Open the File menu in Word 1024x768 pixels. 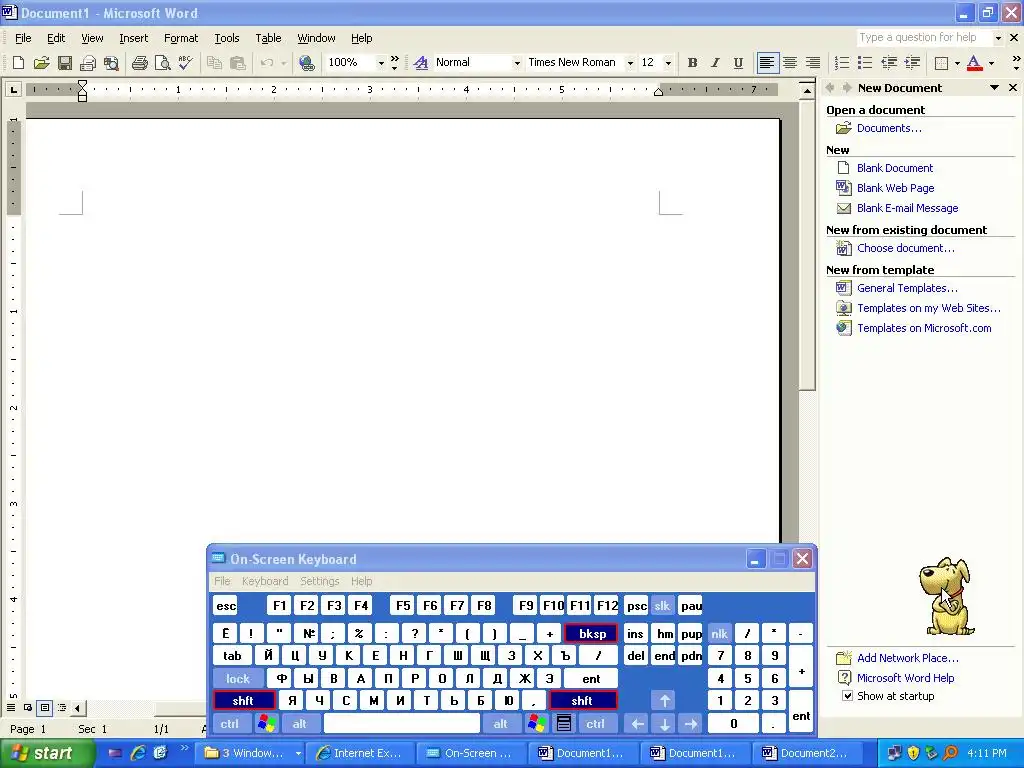23,38
